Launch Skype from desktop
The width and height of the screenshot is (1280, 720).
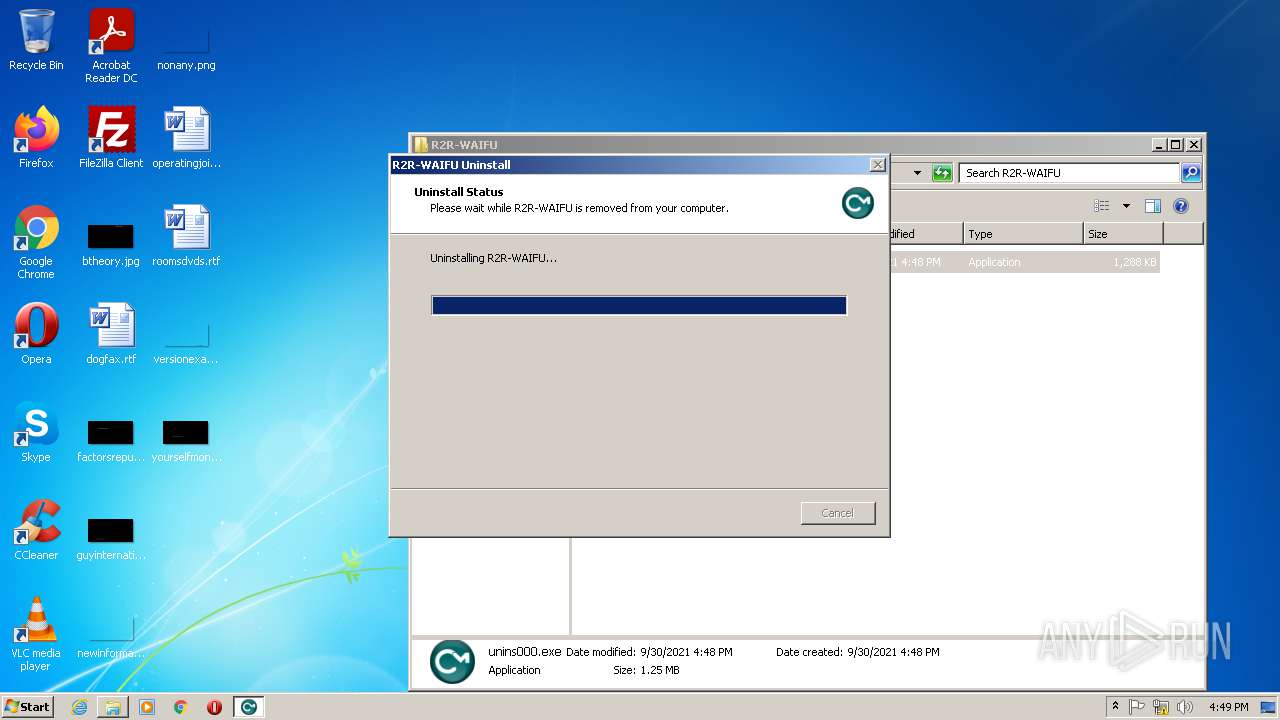36,432
